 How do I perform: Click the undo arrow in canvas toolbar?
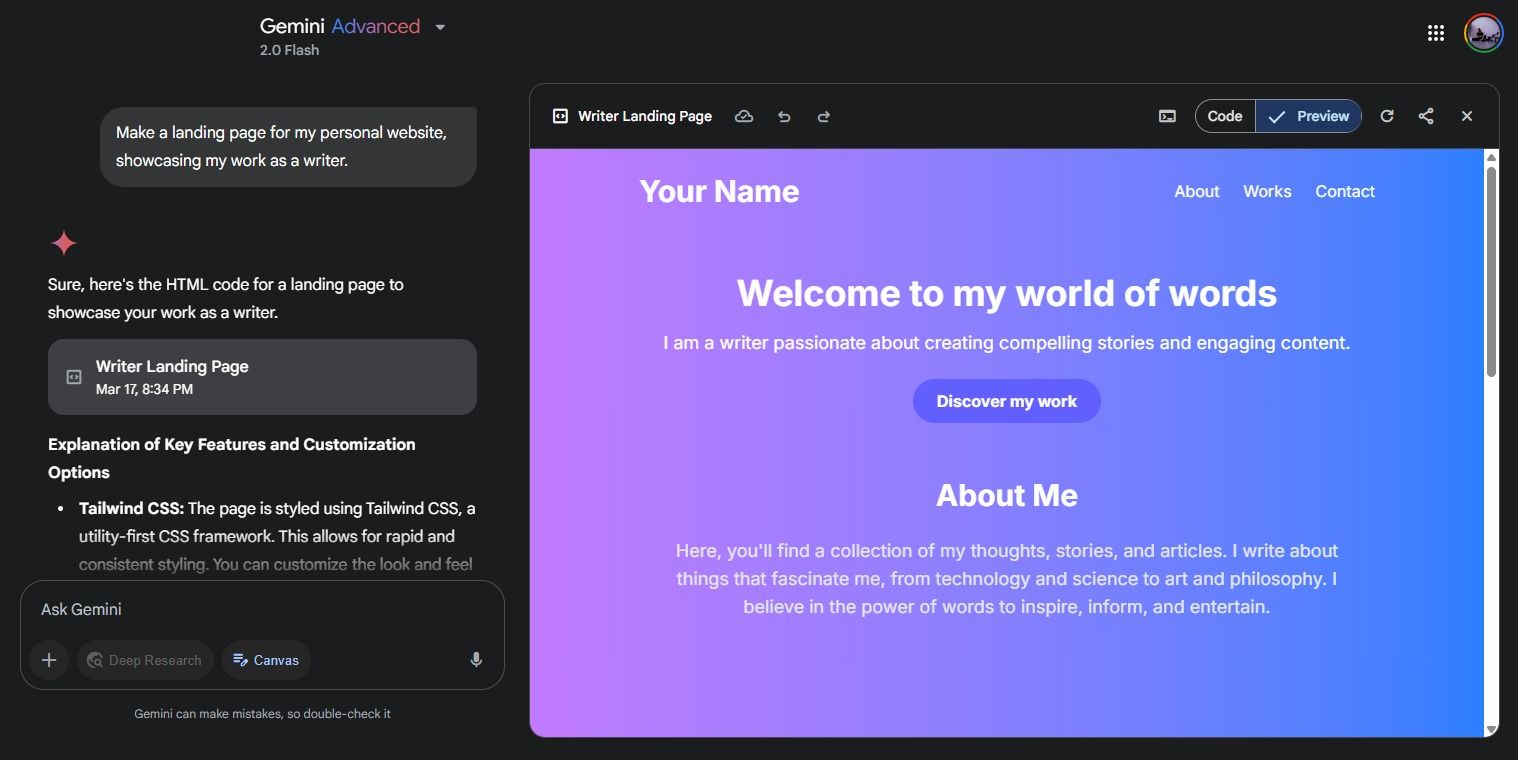point(784,117)
